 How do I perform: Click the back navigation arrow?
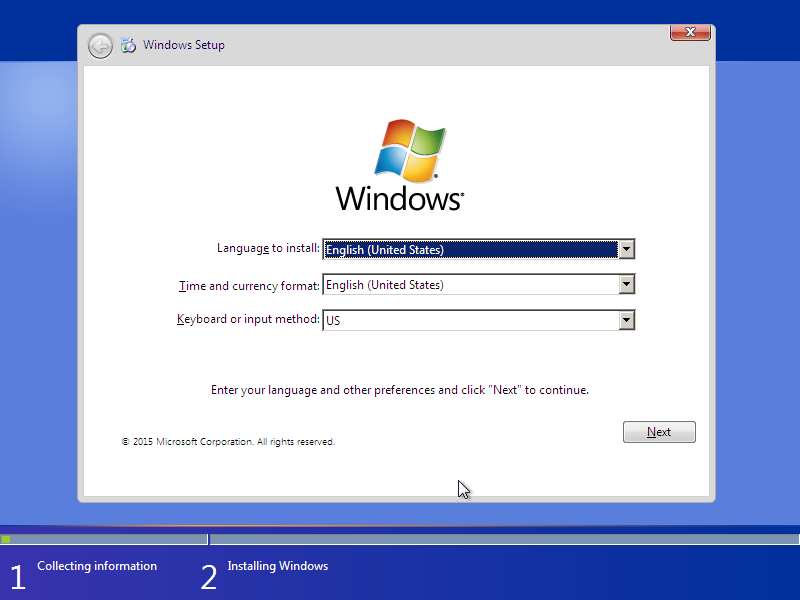pos(100,45)
